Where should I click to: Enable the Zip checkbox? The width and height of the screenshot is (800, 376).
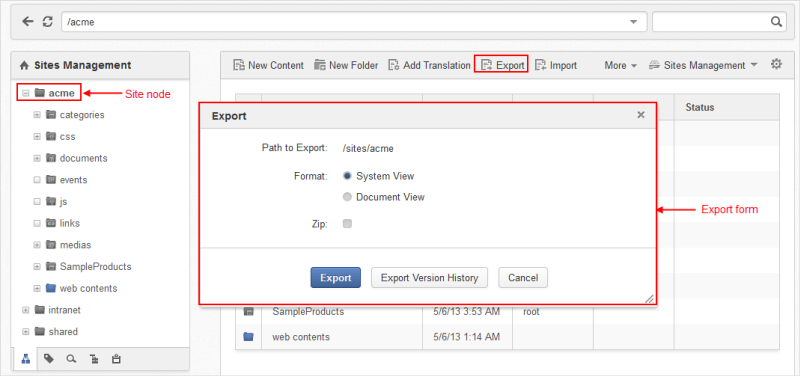[x=347, y=223]
